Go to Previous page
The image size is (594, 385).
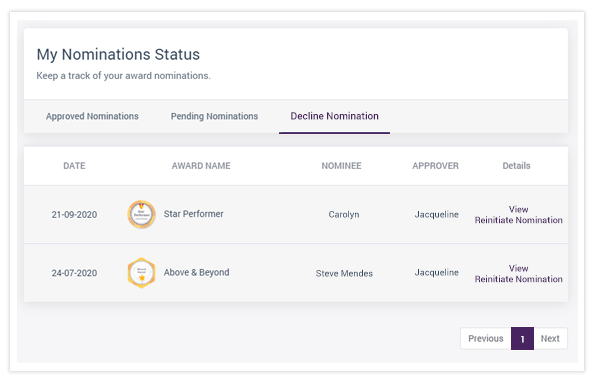[x=486, y=338]
